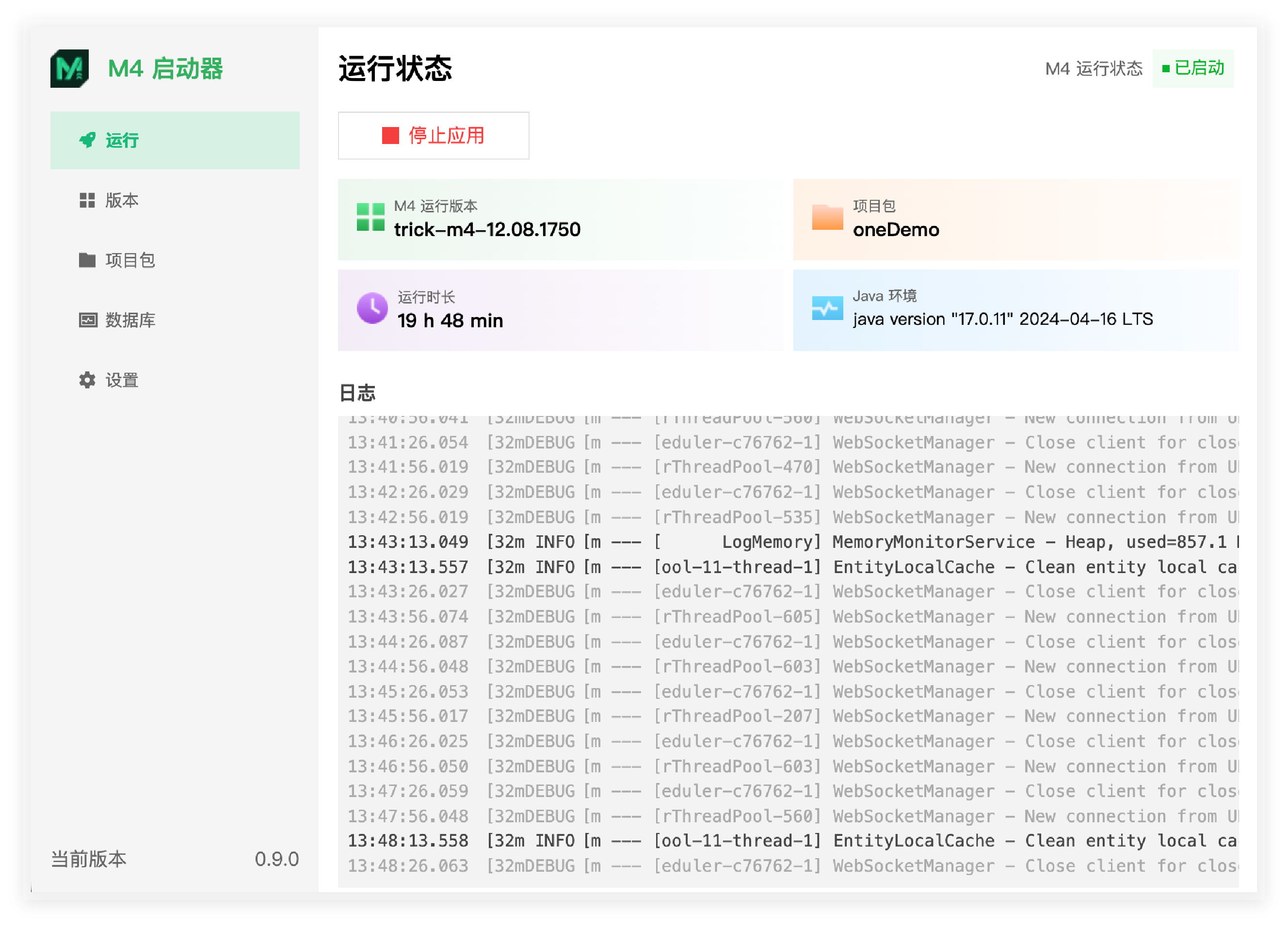Click the orange project package folder icon
The height and width of the screenshot is (927, 1288).
pos(827,217)
